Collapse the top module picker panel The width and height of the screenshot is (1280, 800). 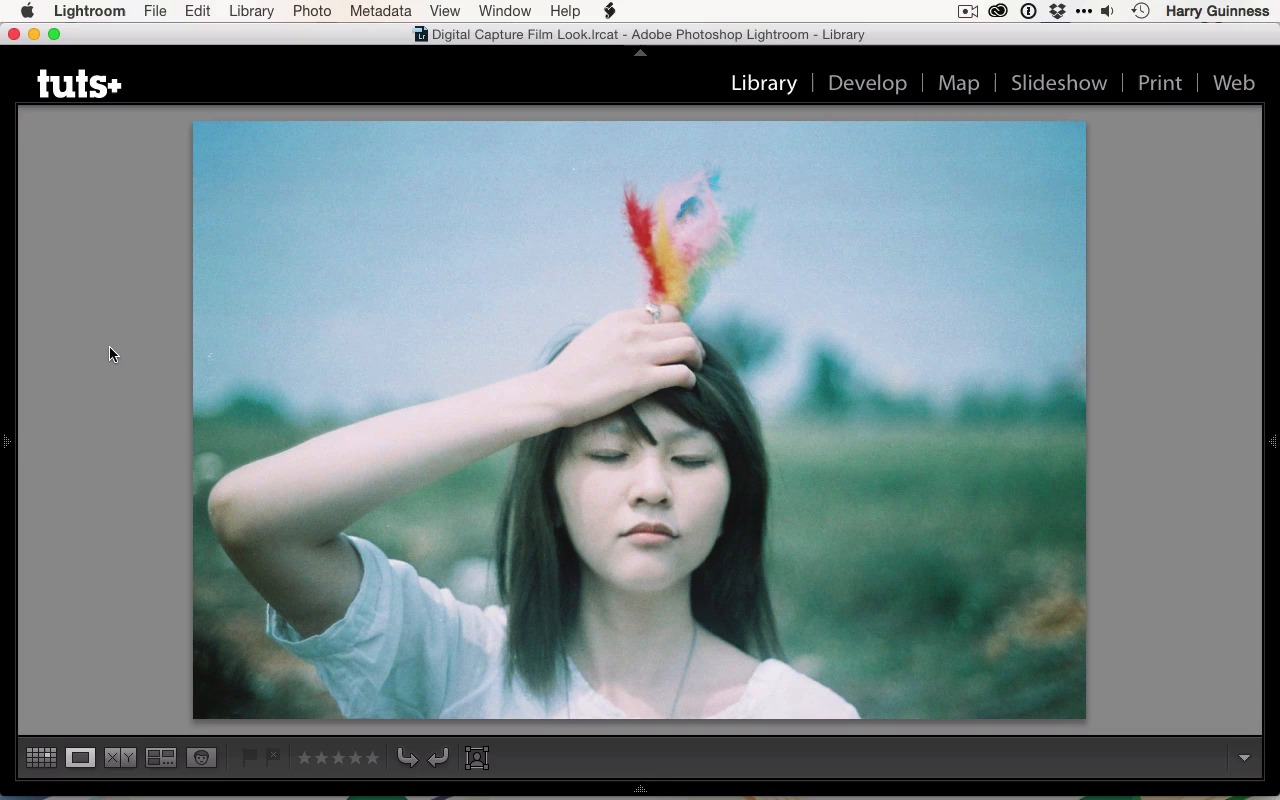tap(640, 52)
